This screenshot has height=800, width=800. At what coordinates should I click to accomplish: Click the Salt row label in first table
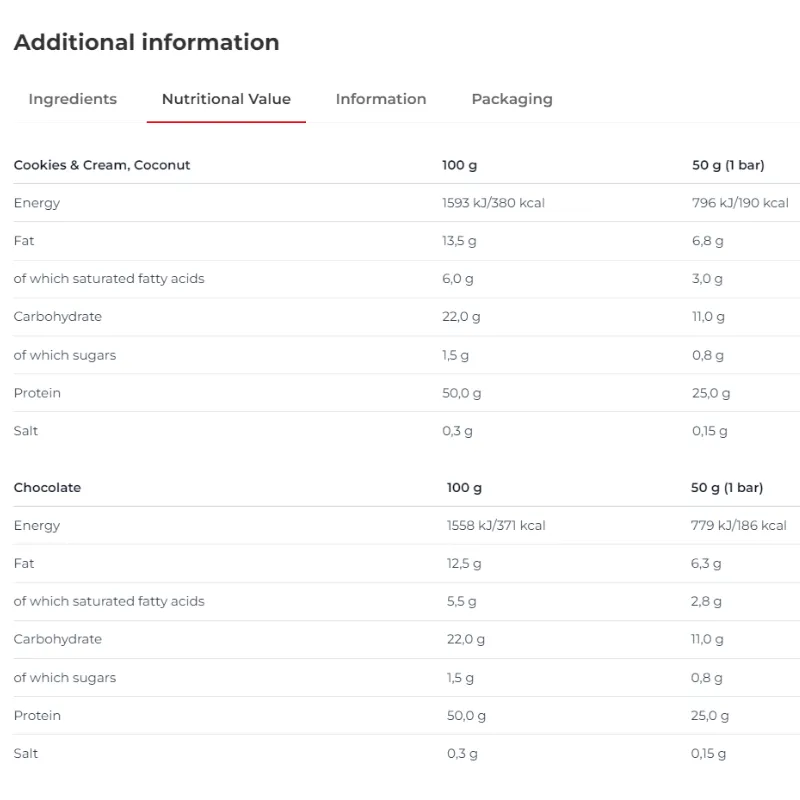(26, 431)
